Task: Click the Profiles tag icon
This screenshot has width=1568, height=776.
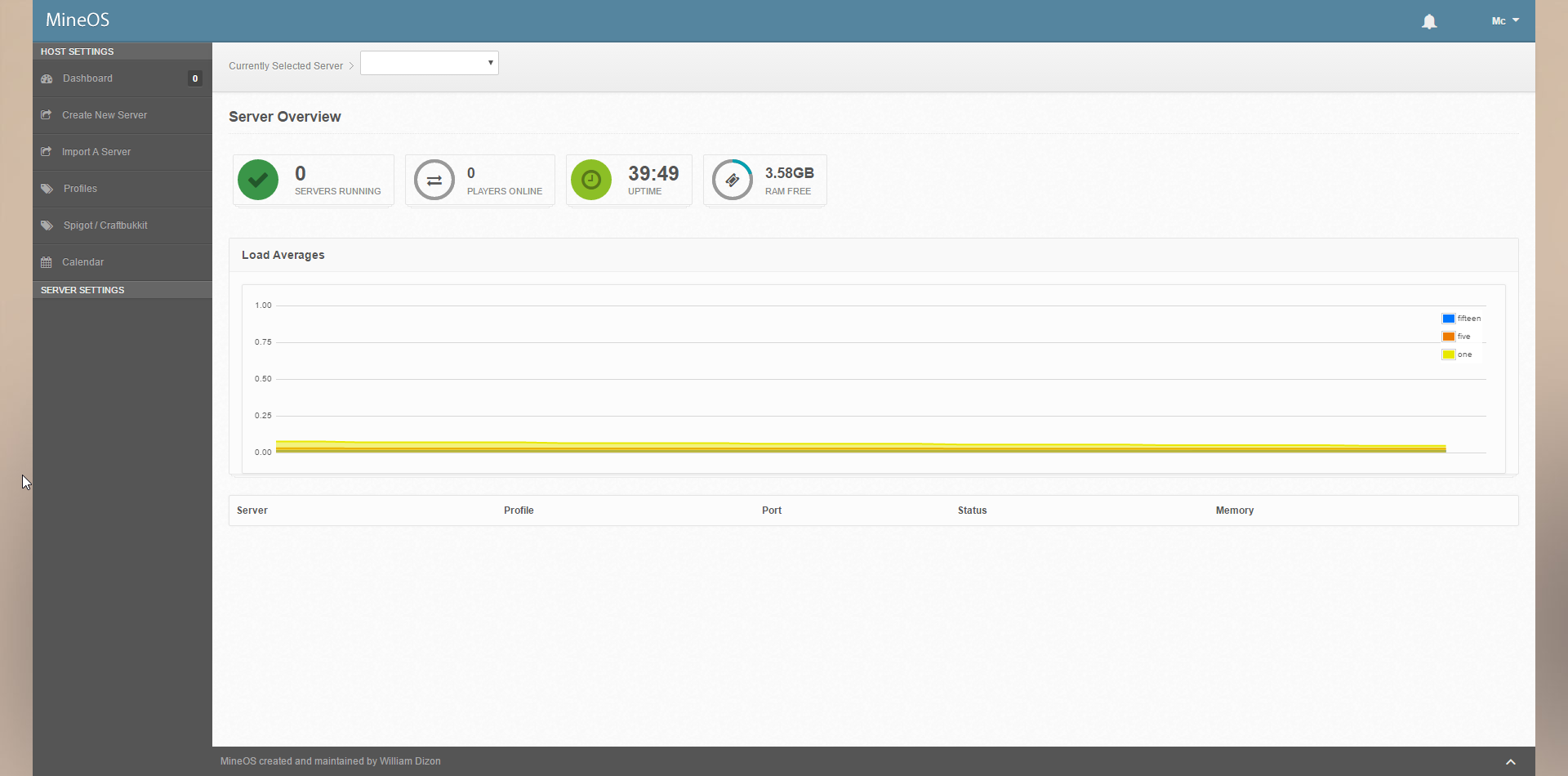Action: pyautogui.click(x=47, y=189)
